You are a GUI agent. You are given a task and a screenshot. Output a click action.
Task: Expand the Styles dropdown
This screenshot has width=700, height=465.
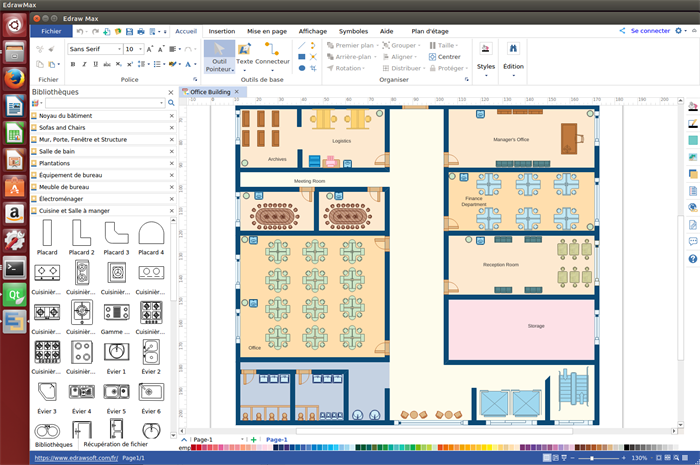(x=486, y=72)
